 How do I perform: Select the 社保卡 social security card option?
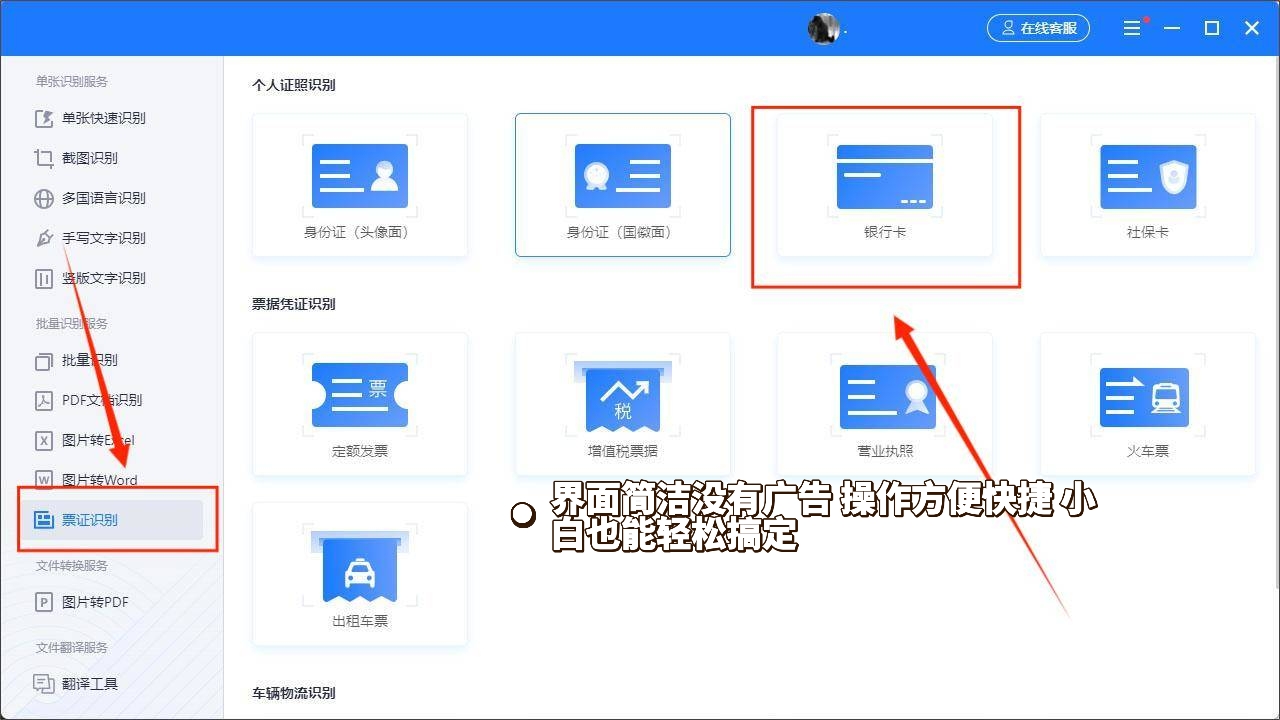coord(1147,185)
